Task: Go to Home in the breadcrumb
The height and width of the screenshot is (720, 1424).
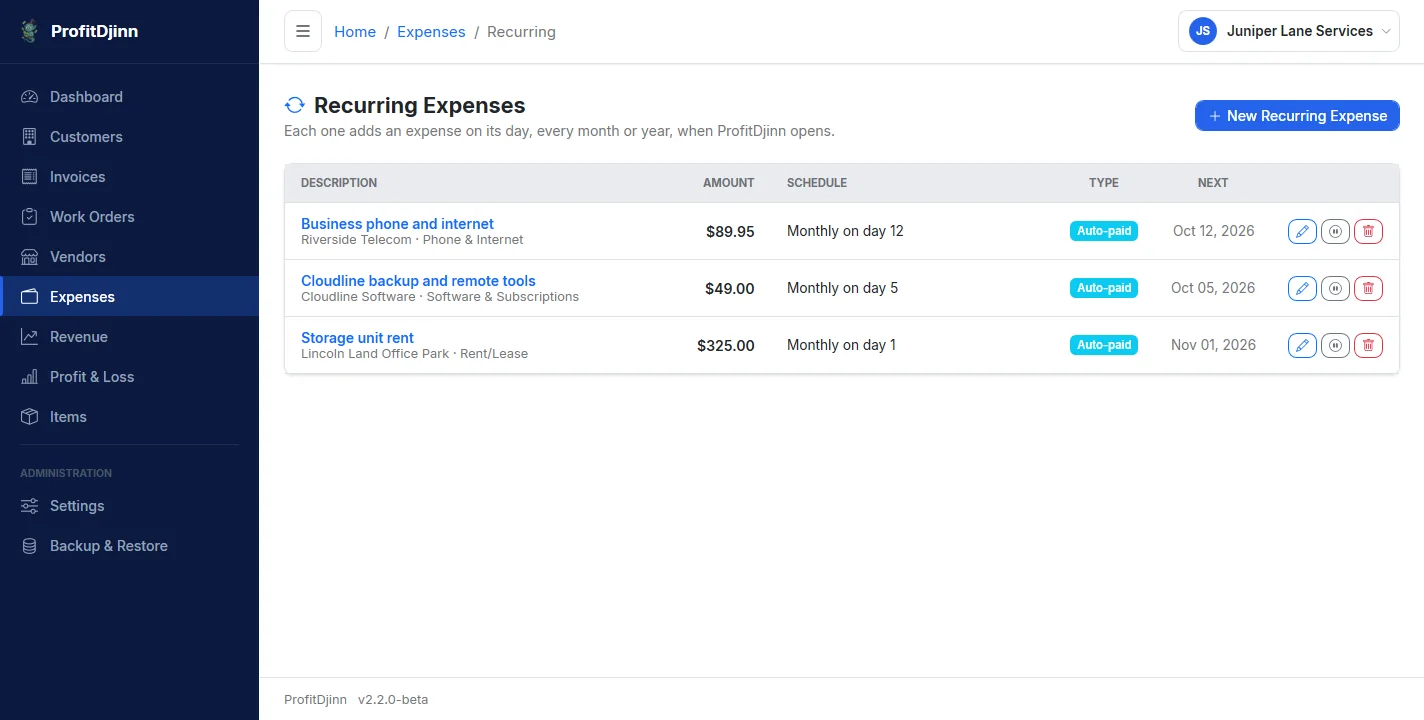Action: coord(355,32)
